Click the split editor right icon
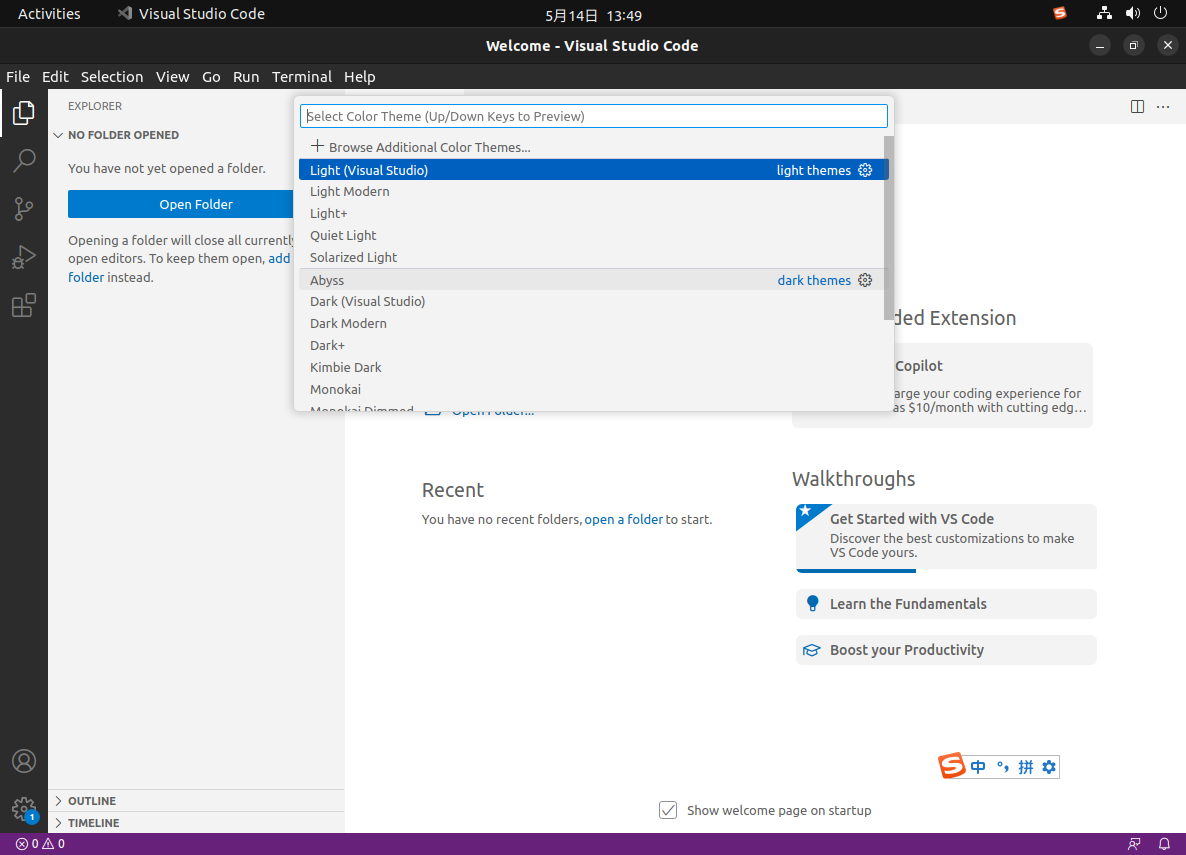 tap(1137, 107)
